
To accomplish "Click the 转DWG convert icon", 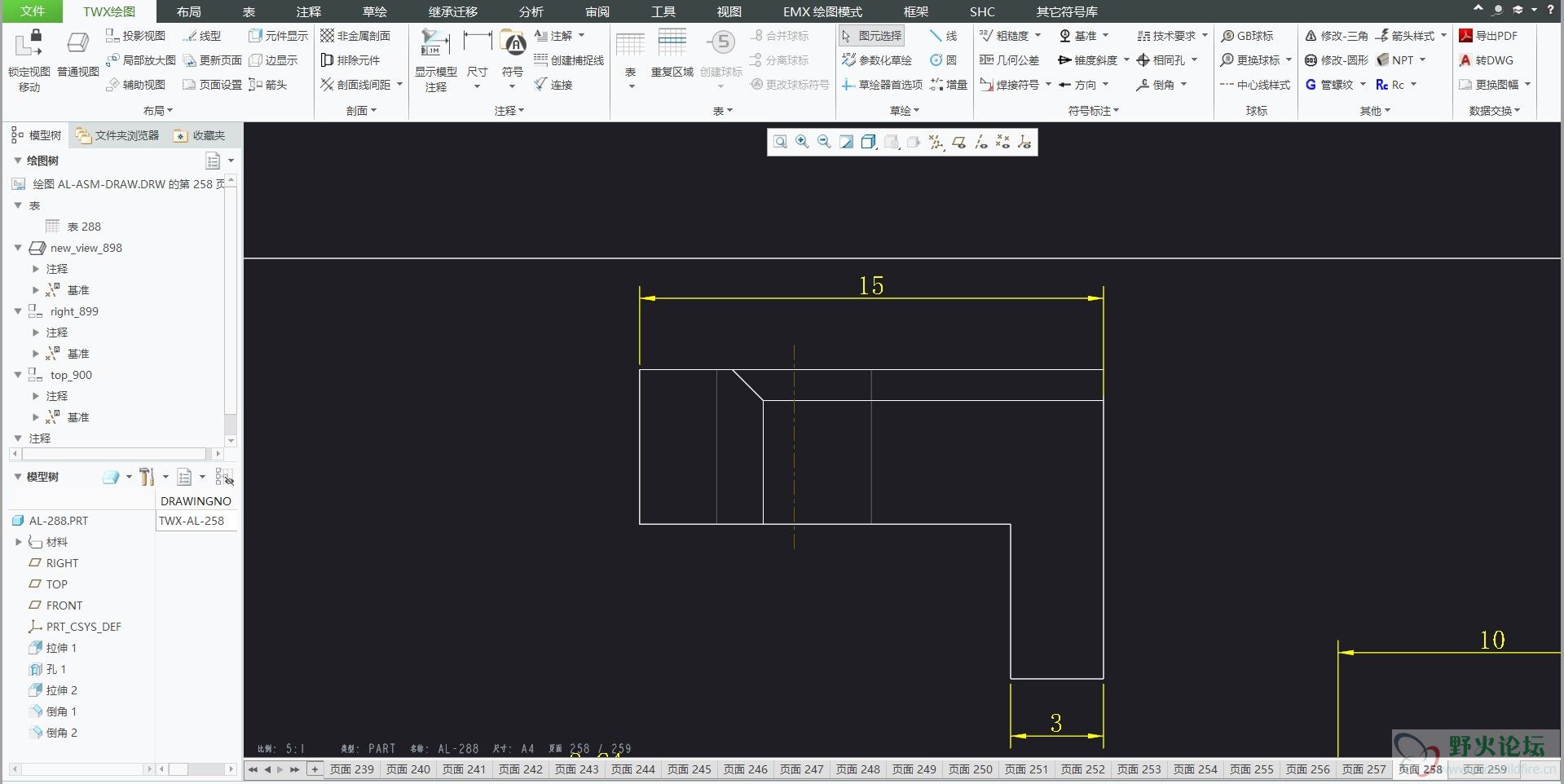I will [x=1487, y=60].
